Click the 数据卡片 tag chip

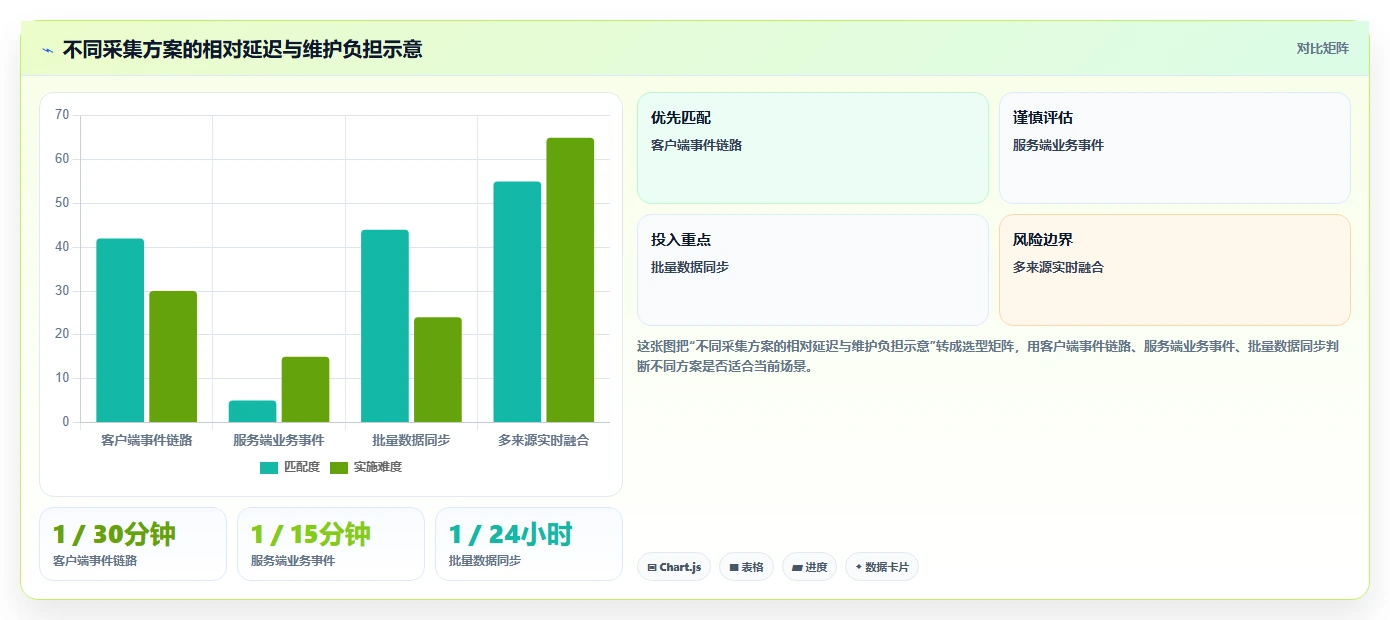point(882,567)
